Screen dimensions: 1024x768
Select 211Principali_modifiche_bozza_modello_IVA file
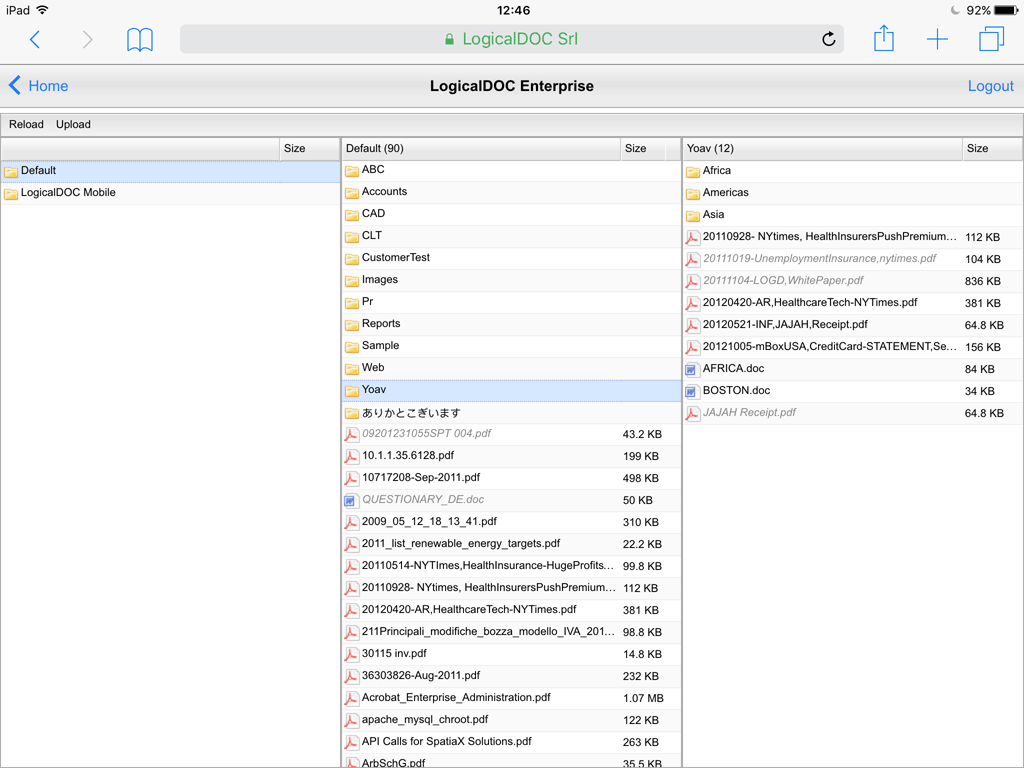(511, 632)
